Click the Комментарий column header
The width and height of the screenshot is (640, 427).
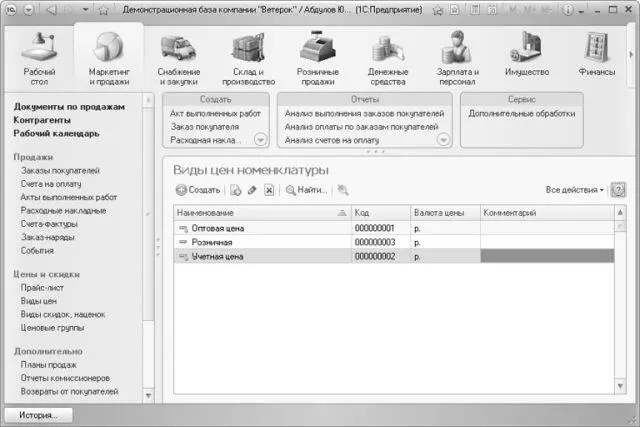click(547, 213)
